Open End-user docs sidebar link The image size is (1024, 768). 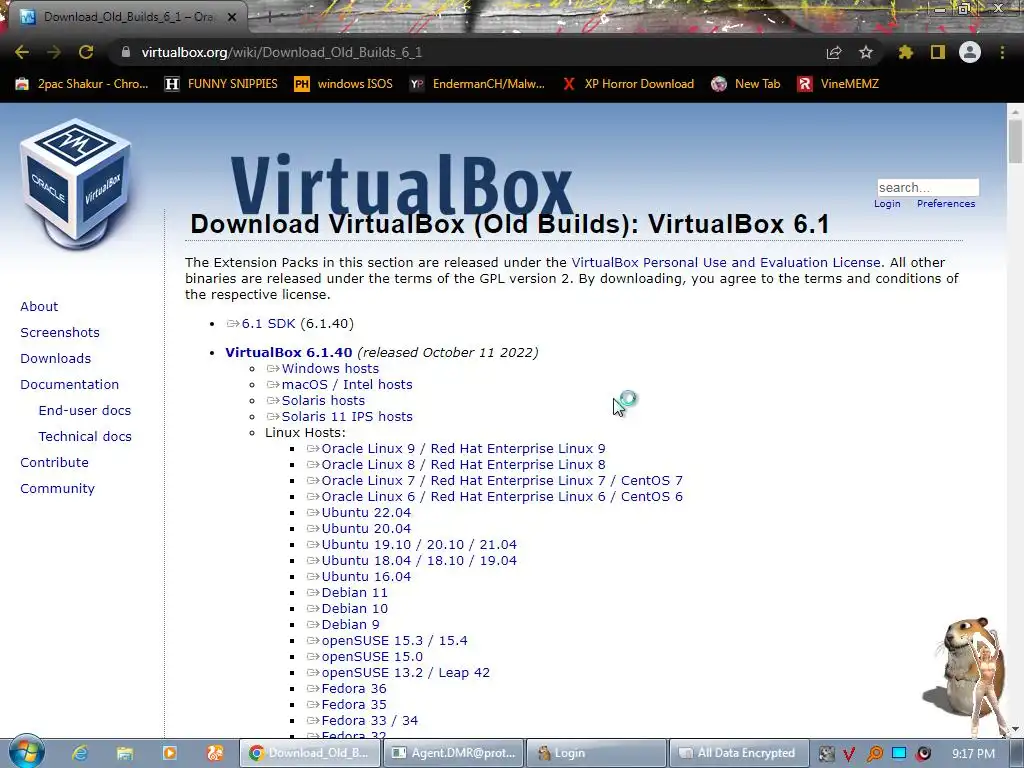85,411
